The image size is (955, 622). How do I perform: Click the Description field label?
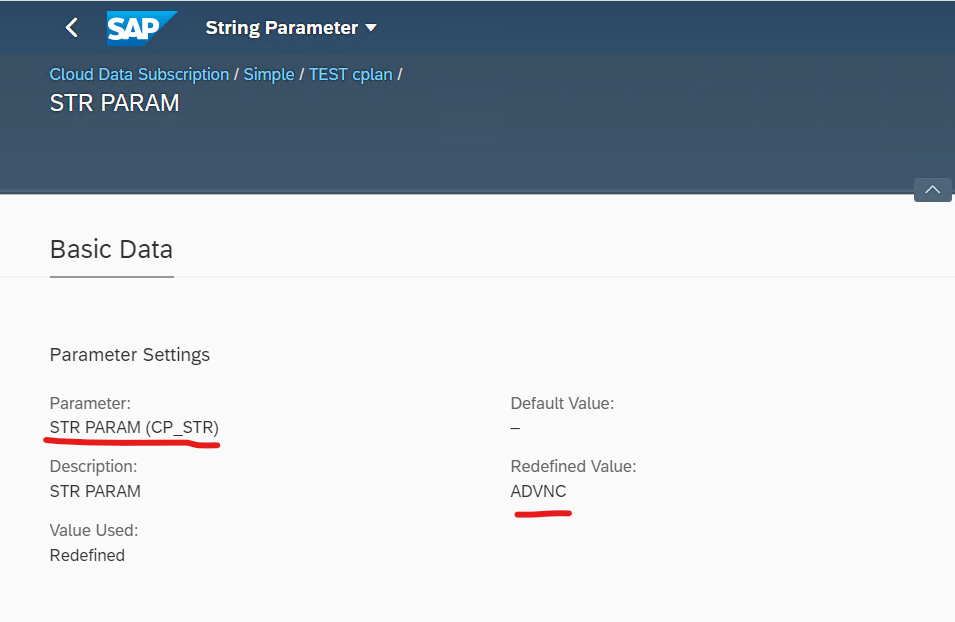(93, 466)
